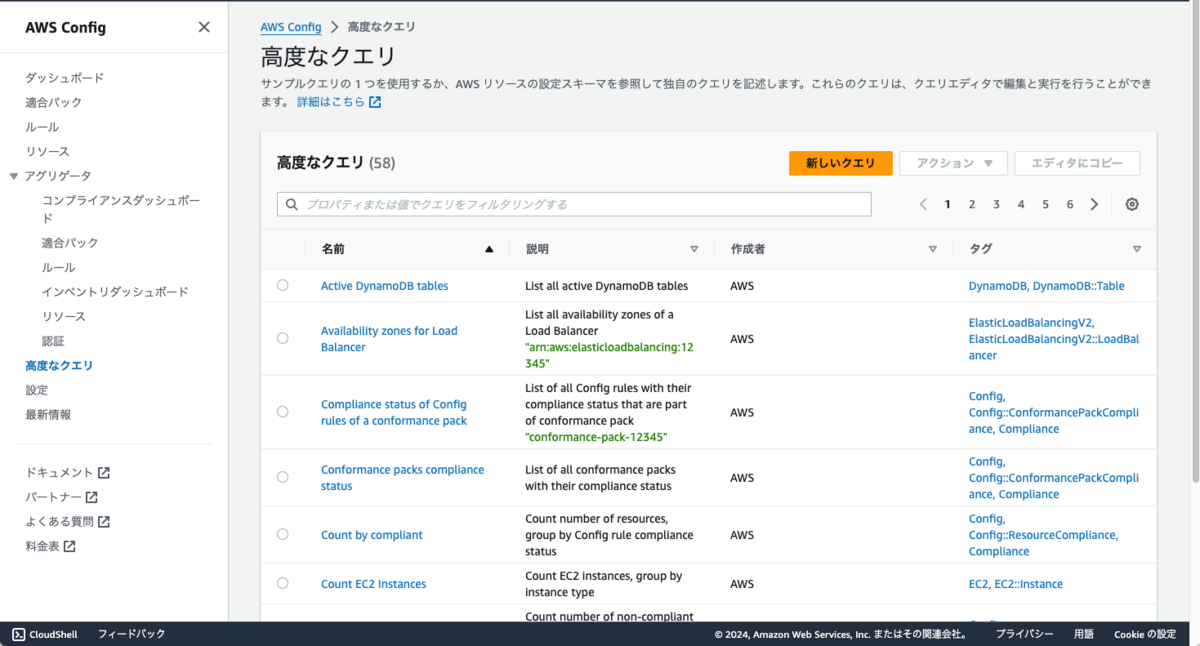
Task: Click 新しいクエリ orange button
Action: point(840,164)
